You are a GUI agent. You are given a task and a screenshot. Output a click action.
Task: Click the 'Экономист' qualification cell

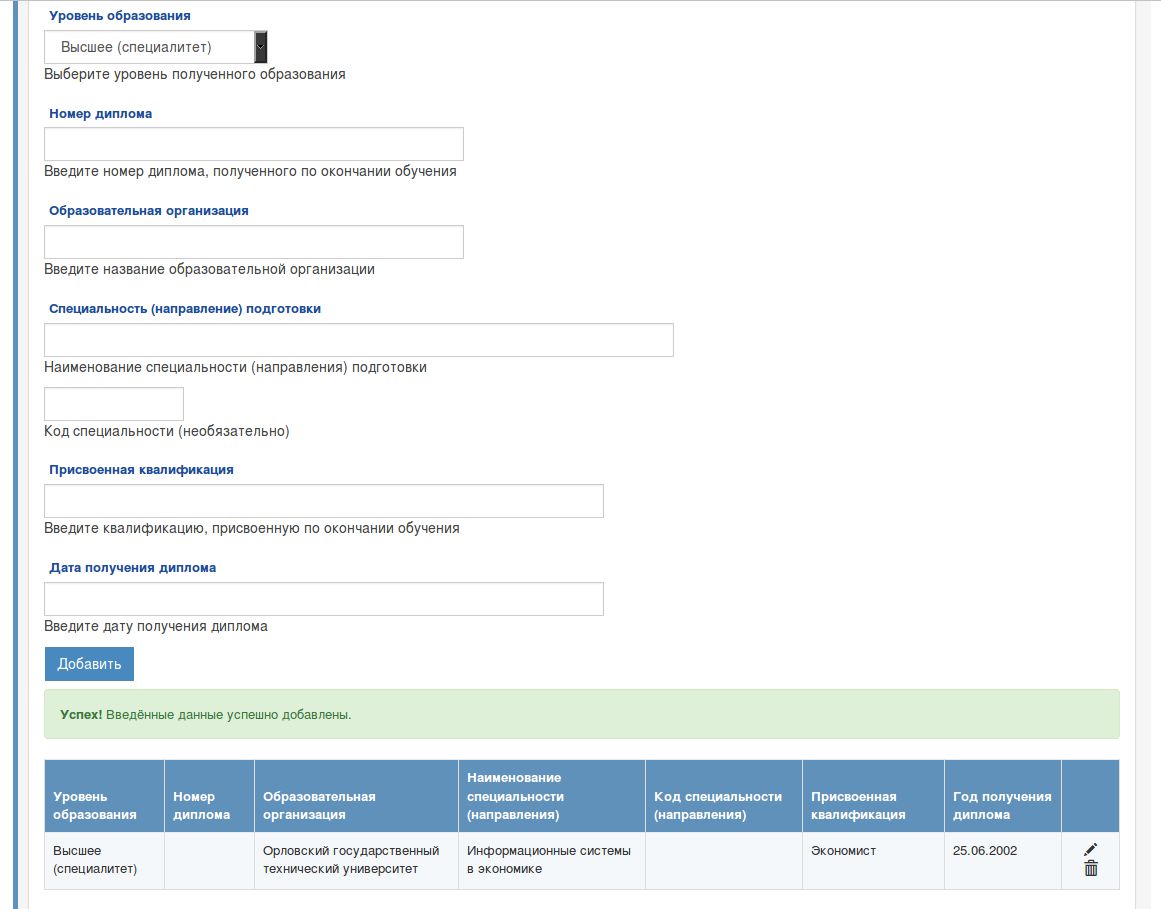click(x=844, y=851)
